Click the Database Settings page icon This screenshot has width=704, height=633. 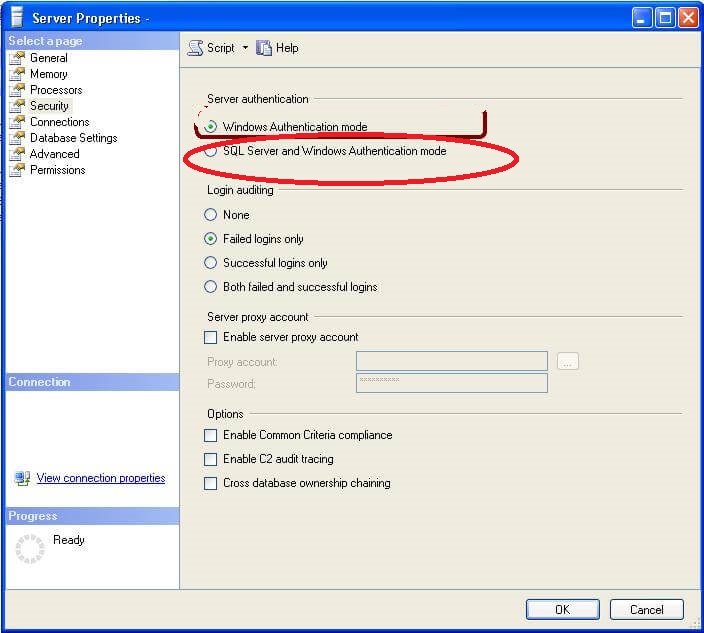click(18, 138)
